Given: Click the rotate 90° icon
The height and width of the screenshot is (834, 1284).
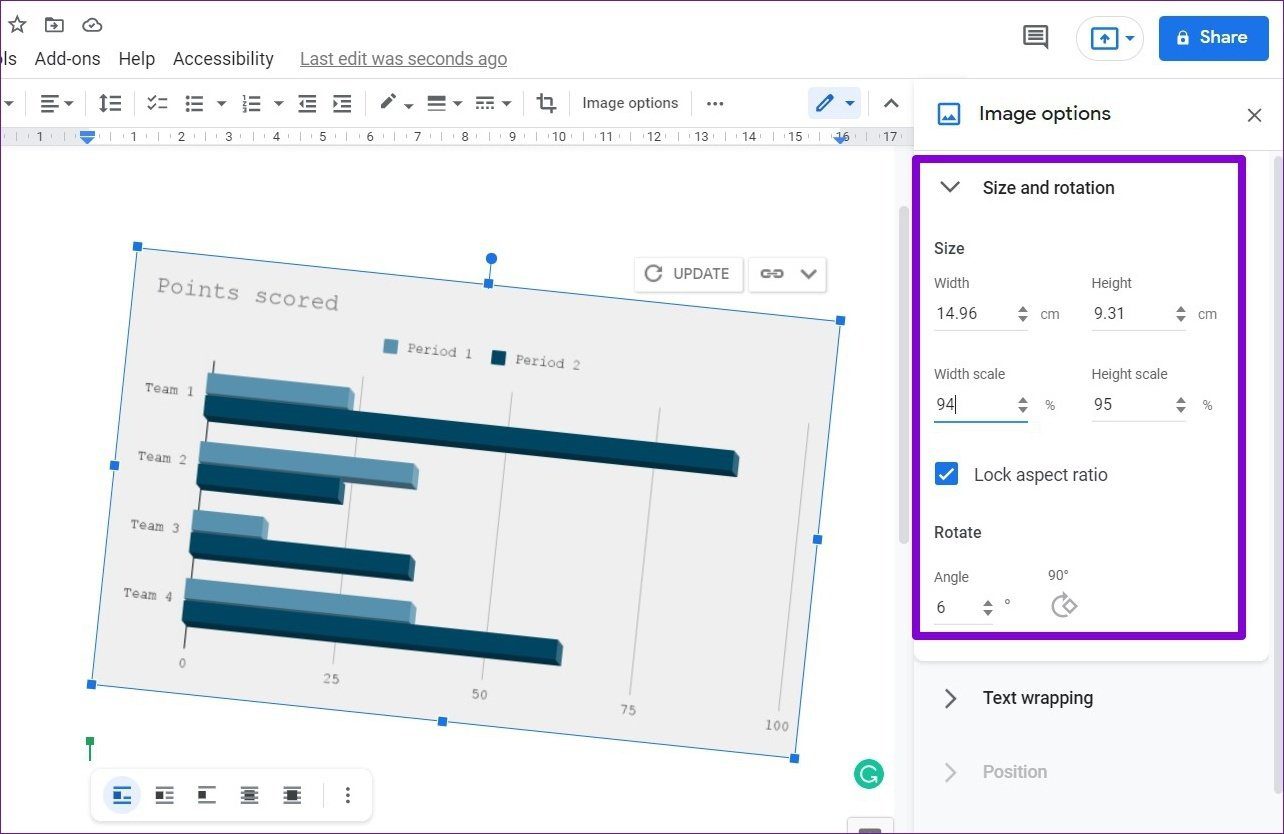Looking at the screenshot, I should tap(1064, 605).
